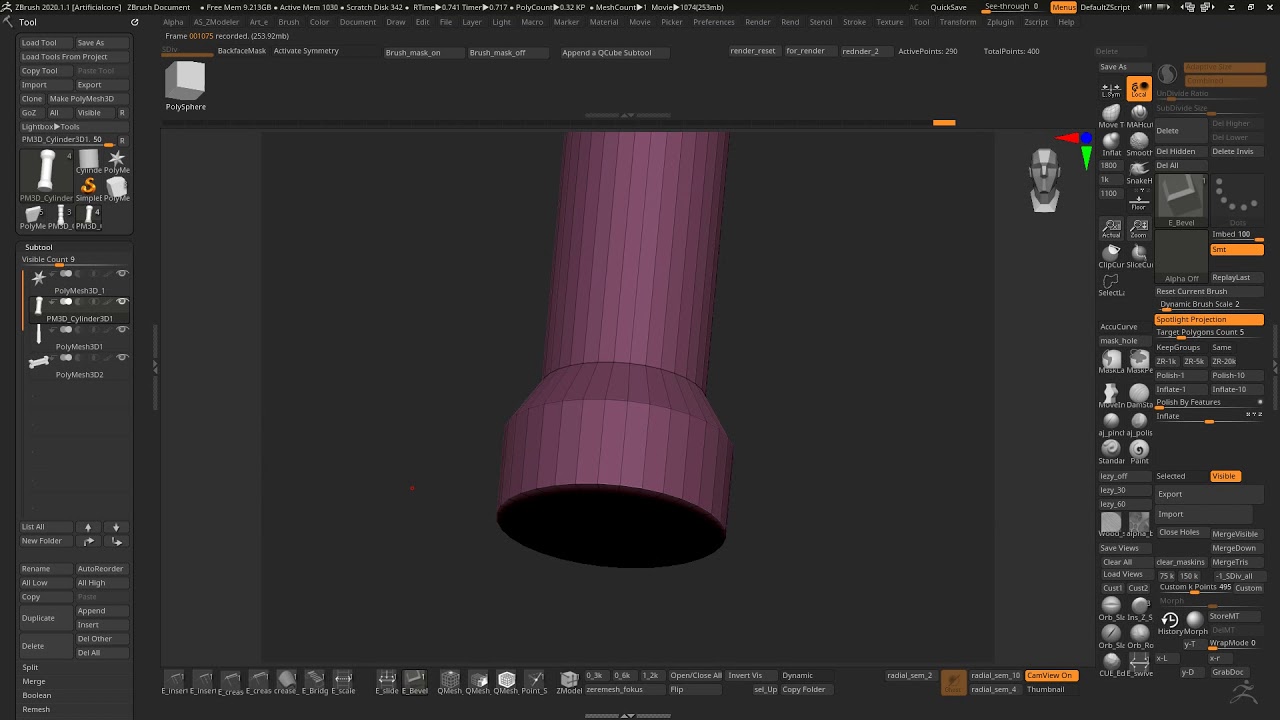Select the CUE_Ed brush icon
This screenshot has height=720, width=1280.
click(1111, 664)
